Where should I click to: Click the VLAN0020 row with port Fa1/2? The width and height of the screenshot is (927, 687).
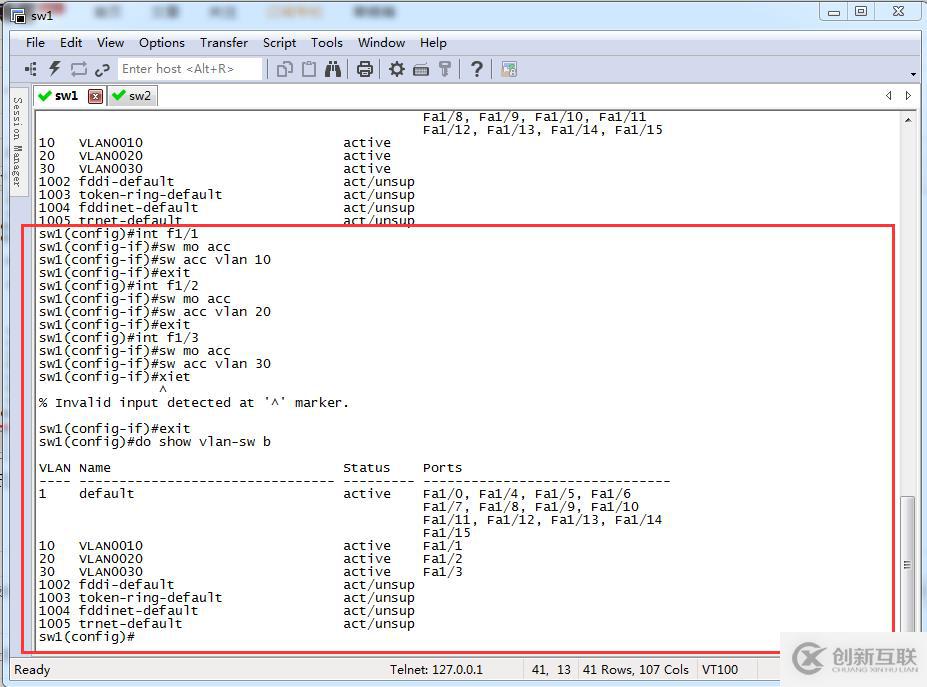251,559
